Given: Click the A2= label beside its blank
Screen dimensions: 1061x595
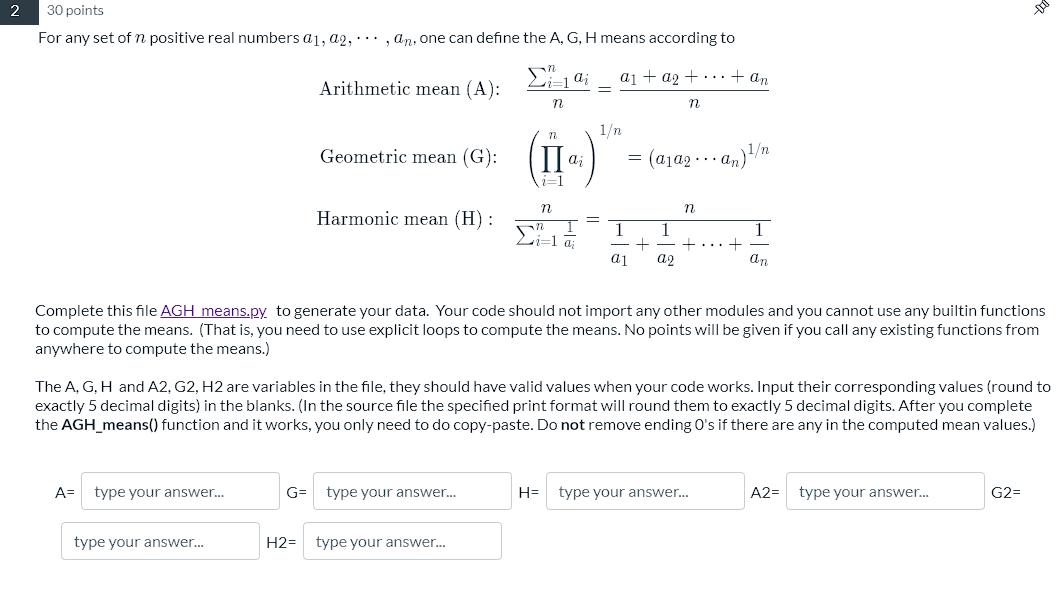Looking at the screenshot, I should pos(764,491).
